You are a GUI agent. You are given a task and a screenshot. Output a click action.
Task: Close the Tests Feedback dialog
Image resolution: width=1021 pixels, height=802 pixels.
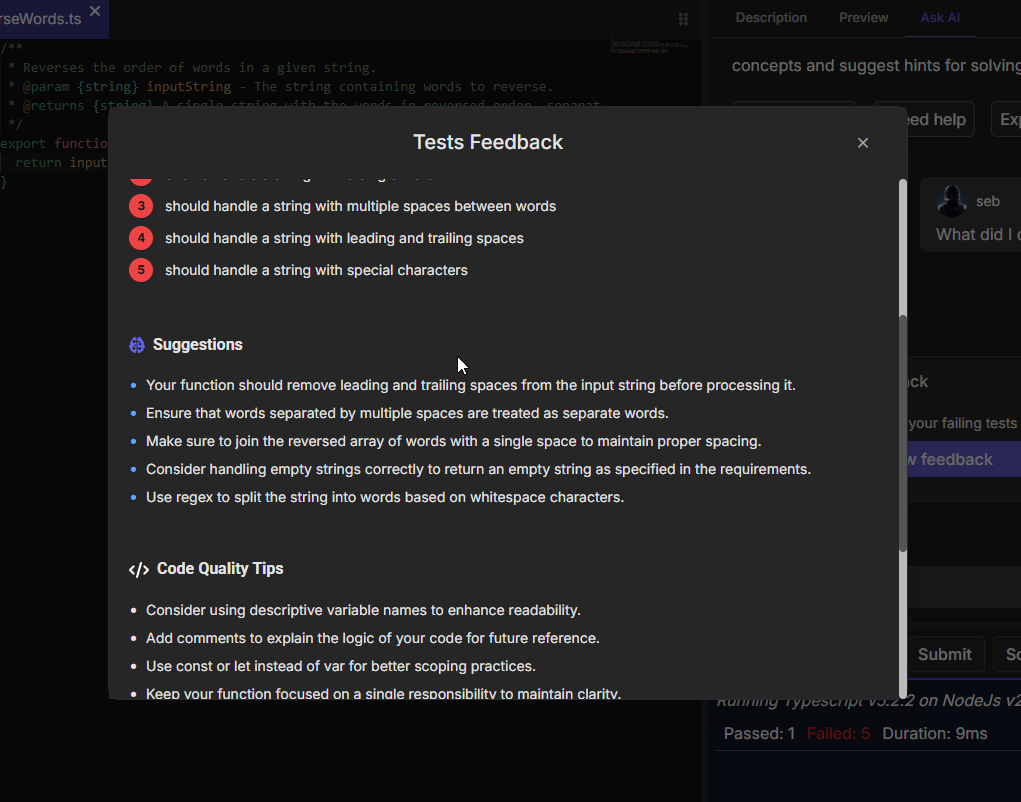coord(863,143)
